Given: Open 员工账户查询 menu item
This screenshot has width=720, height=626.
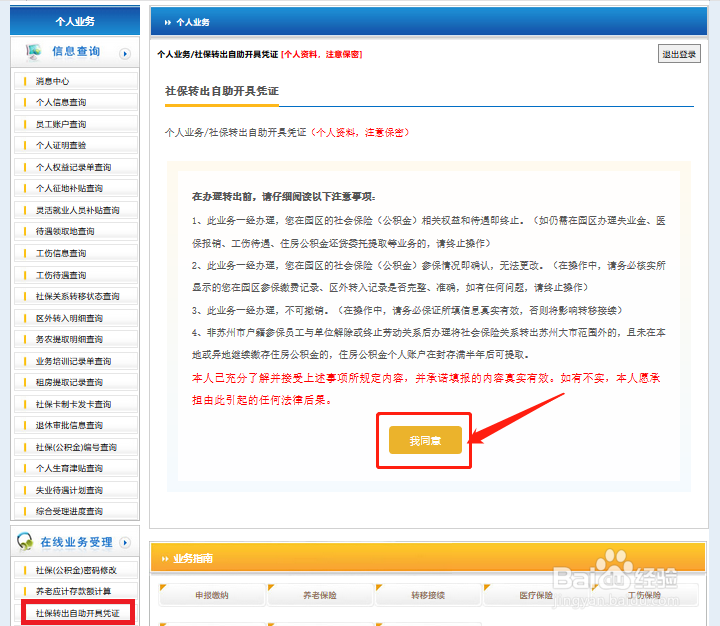Looking at the screenshot, I should tap(76, 124).
